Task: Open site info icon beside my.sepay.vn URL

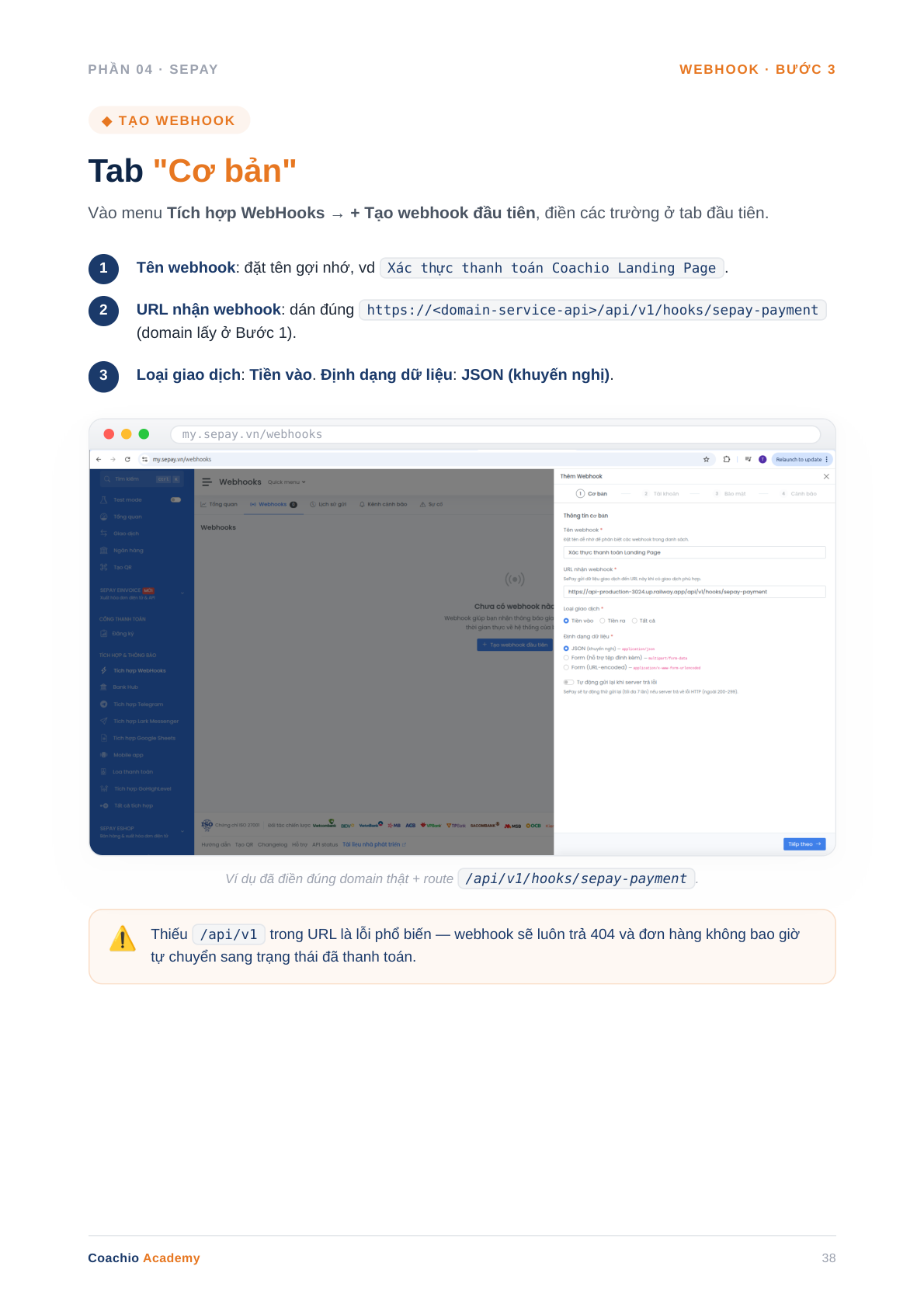Action: (x=144, y=459)
